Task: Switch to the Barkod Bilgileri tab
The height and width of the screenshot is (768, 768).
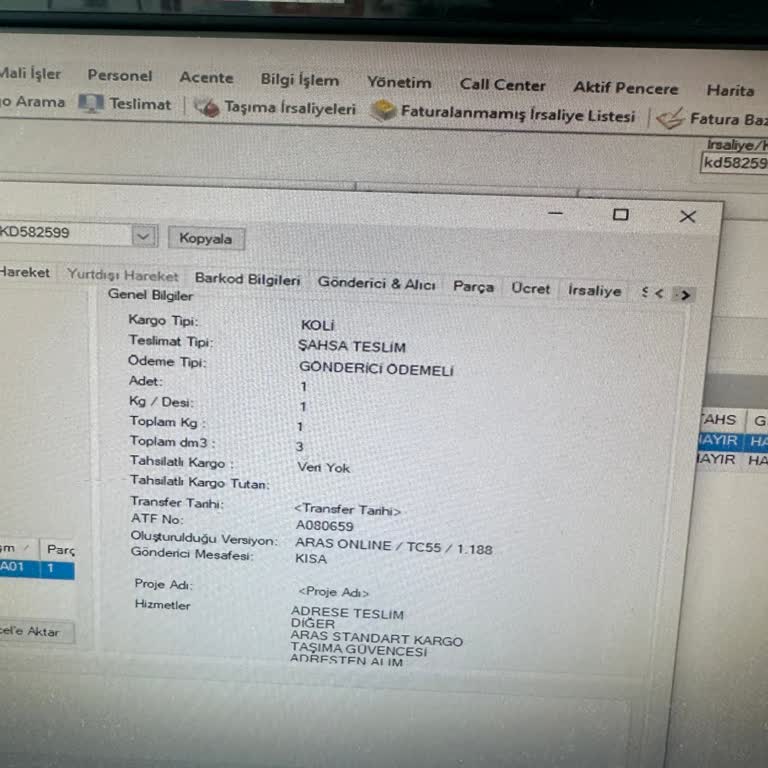Action: 247,279
